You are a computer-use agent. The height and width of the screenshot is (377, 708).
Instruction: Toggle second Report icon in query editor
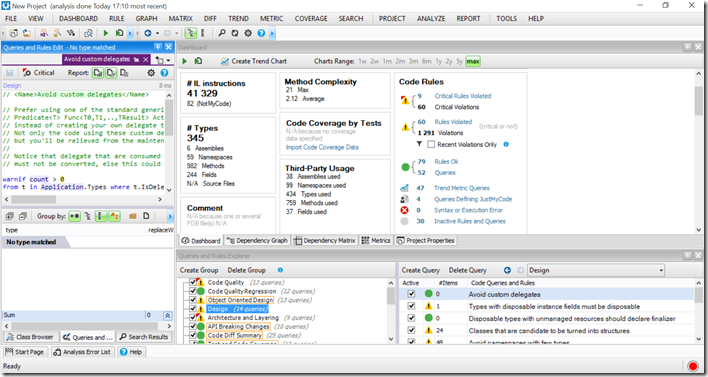coord(111,73)
